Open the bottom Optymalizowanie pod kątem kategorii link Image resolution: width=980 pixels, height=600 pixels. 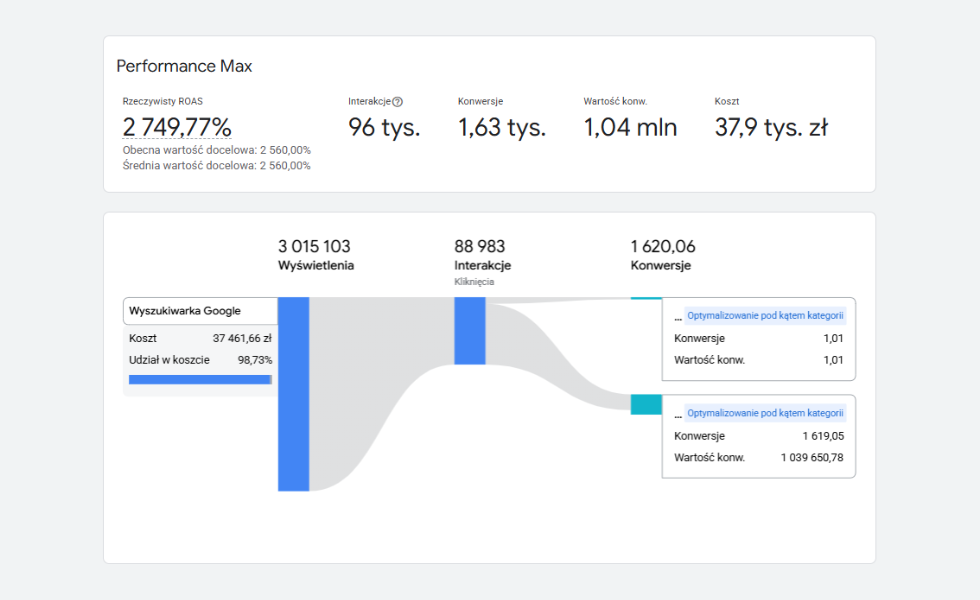coord(768,412)
